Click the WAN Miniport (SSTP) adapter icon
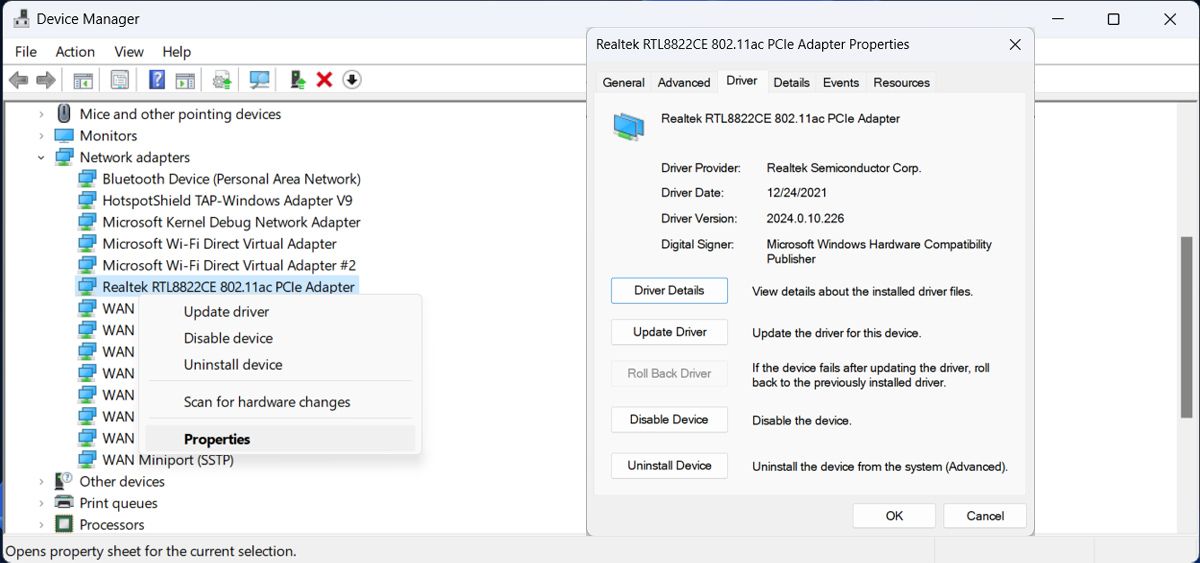This screenshot has width=1200, height=563. (x=88, y=460)
